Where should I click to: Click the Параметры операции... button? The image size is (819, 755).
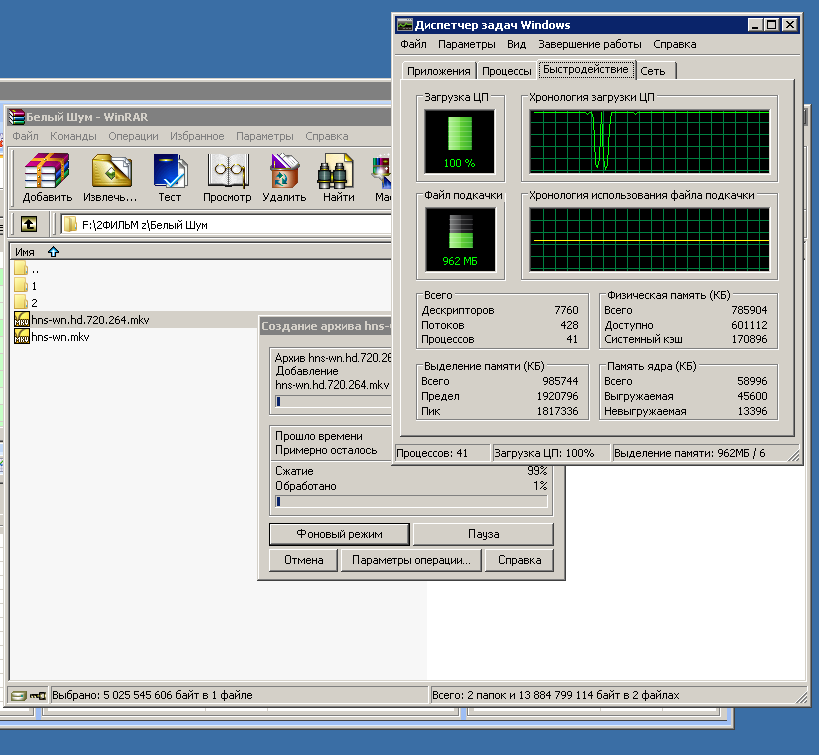[x=410, y=560]
